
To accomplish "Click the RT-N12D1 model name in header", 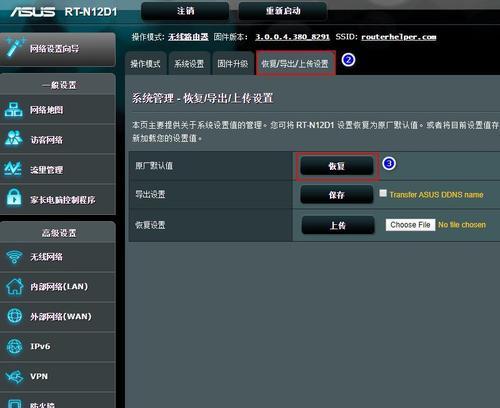I will coord(91,12).
